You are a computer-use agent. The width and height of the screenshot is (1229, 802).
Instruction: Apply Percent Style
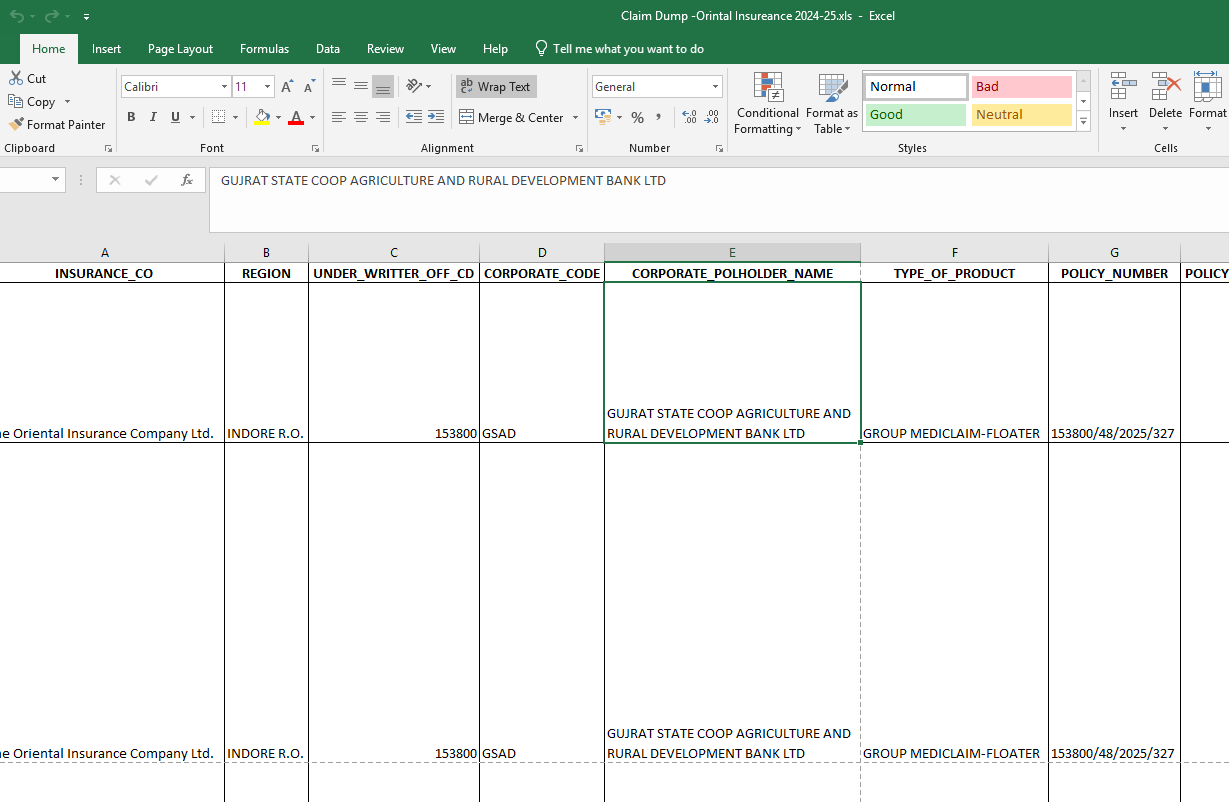click(x=637, y=117)
